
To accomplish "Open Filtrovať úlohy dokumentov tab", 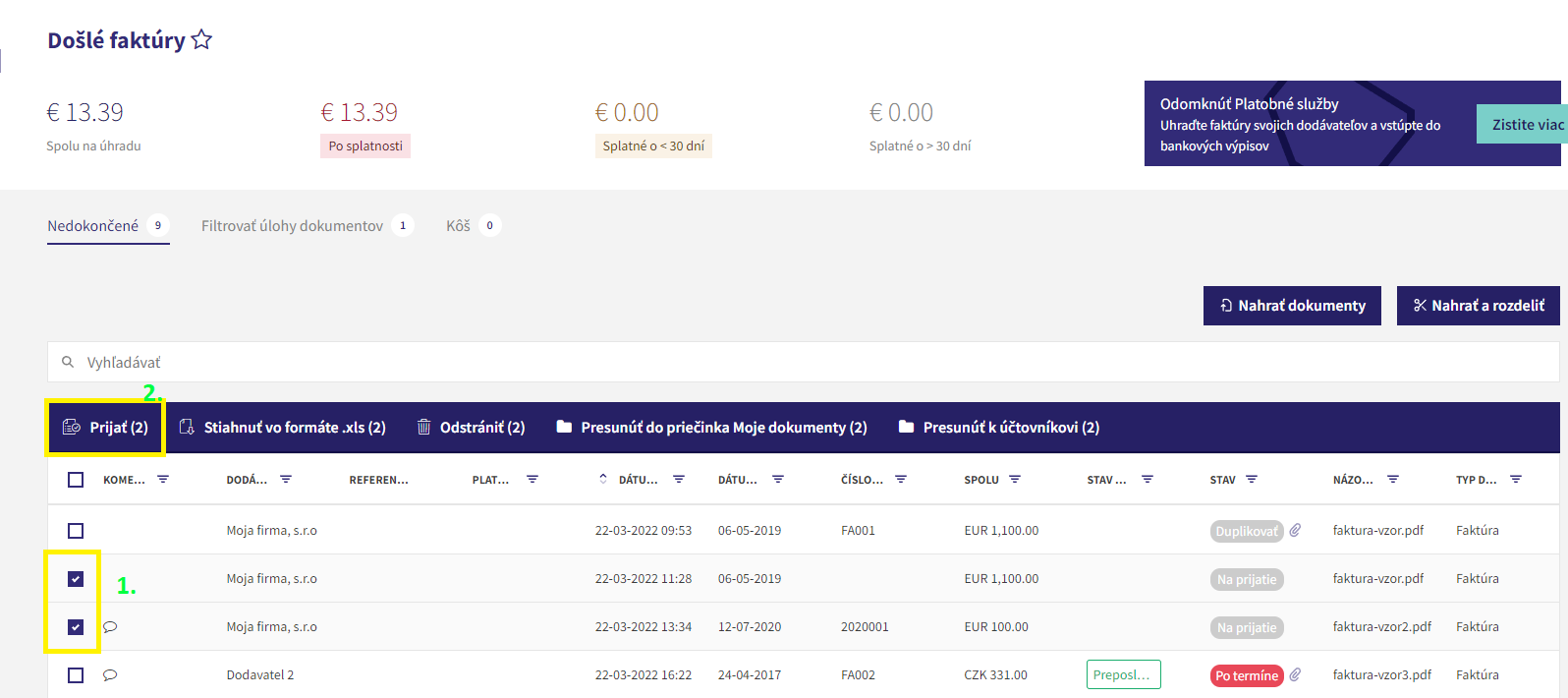I will coord(308,226).
